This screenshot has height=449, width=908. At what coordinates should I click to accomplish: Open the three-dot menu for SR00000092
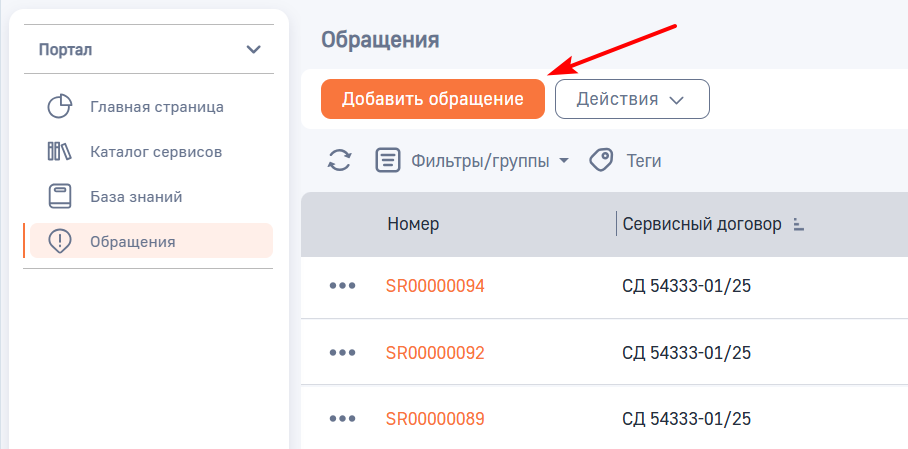342,353
